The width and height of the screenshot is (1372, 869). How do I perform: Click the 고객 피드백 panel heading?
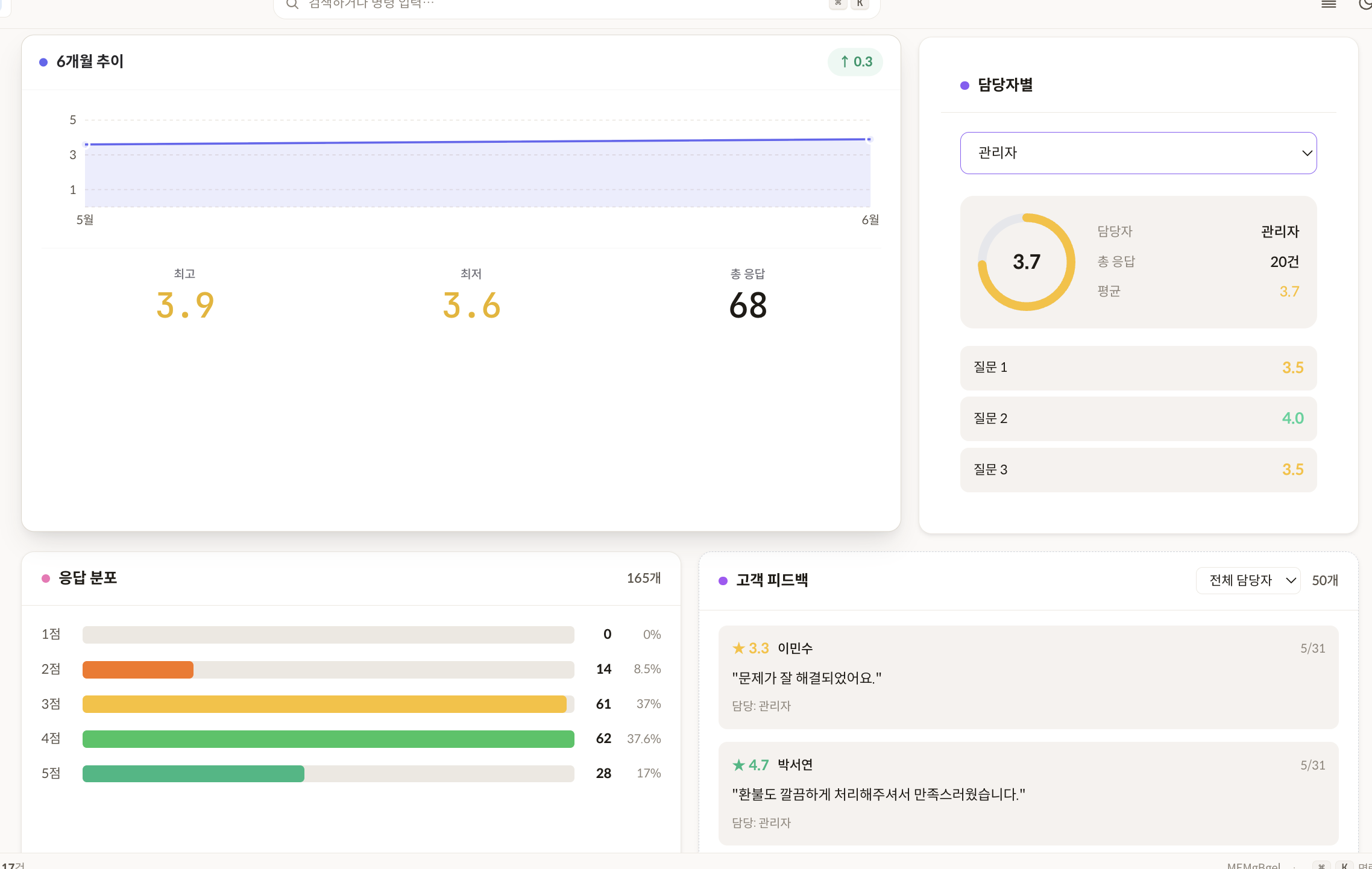(x=772, y=580)
